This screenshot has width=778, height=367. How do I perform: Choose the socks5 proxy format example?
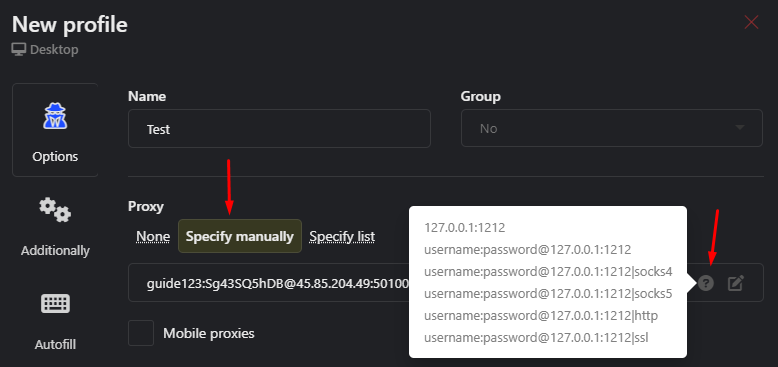(548, 294)
